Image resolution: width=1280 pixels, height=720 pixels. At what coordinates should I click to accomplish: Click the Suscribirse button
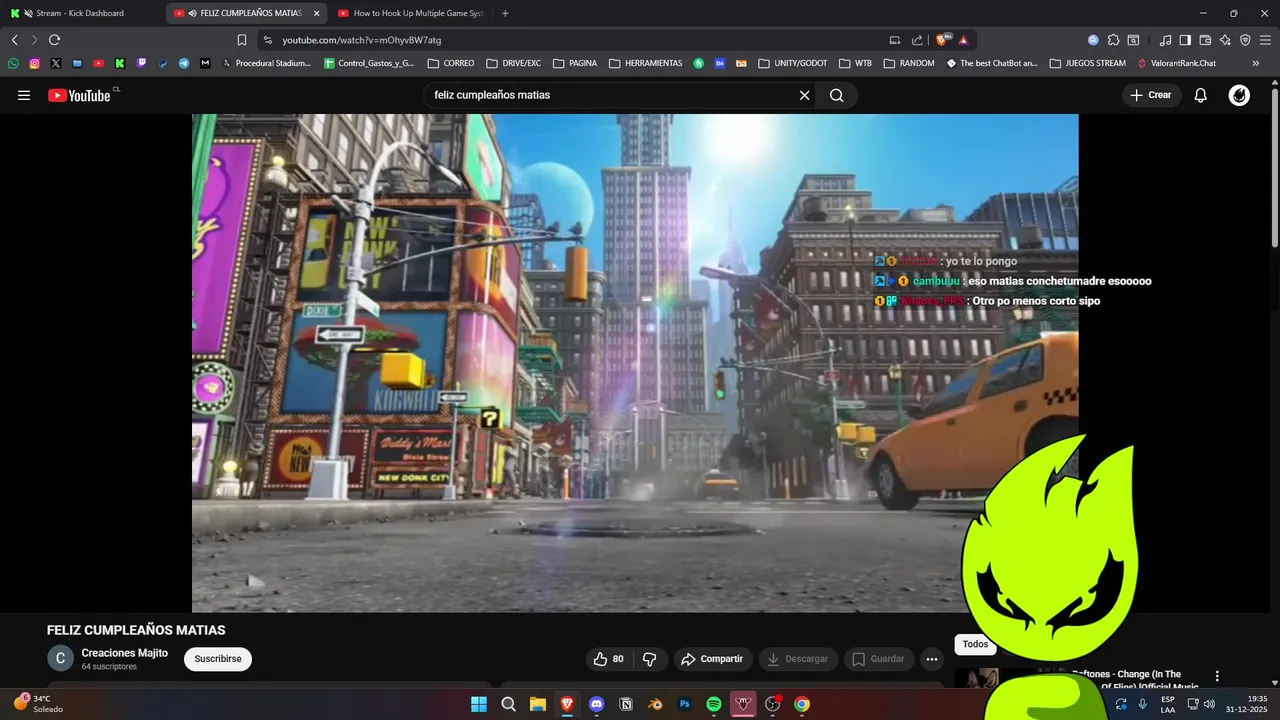pos(218,659)
